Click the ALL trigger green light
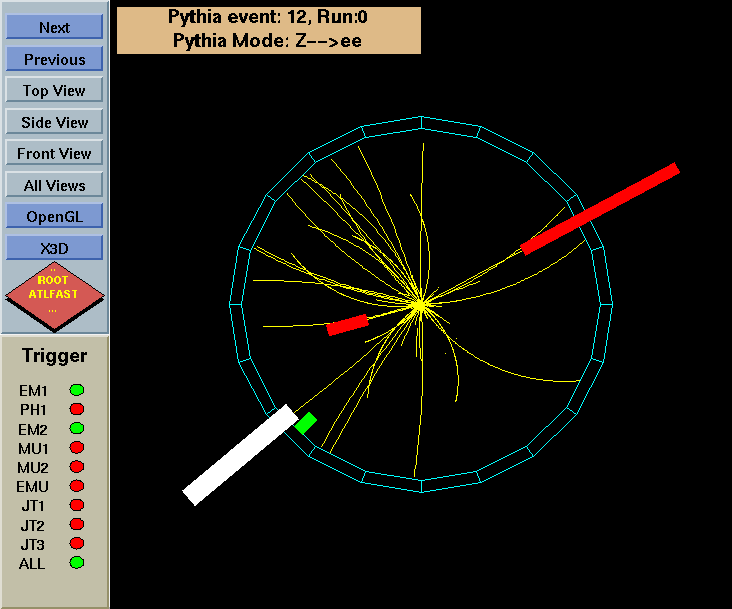The image size is (732, 609). 76,563
